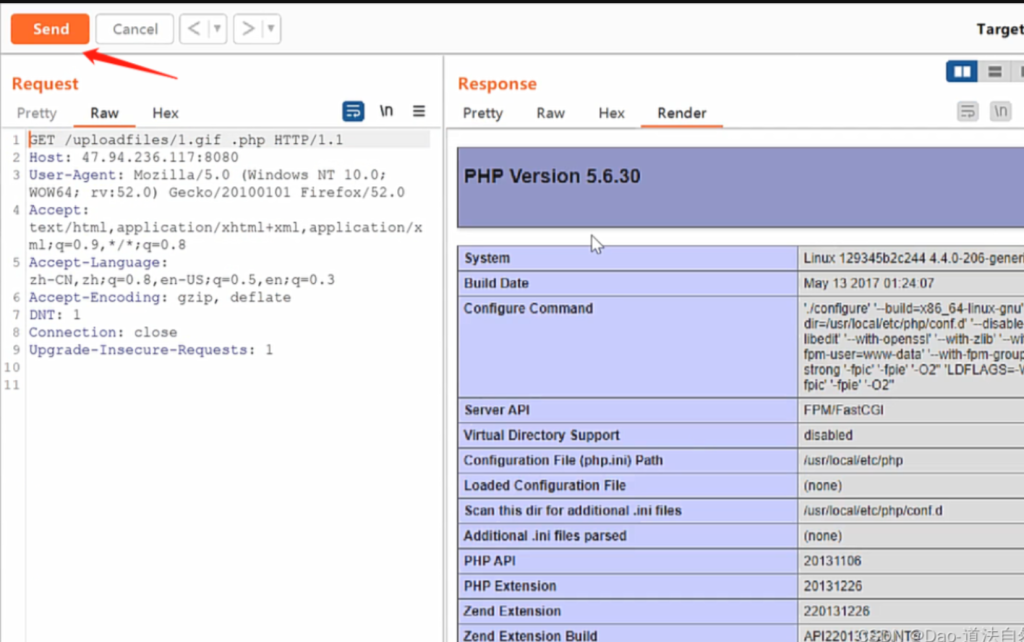The width and height of the screenshot is (1024, 642).
Task: Click (none) value for Additional .ini files parsed
Action: point(823,536)
